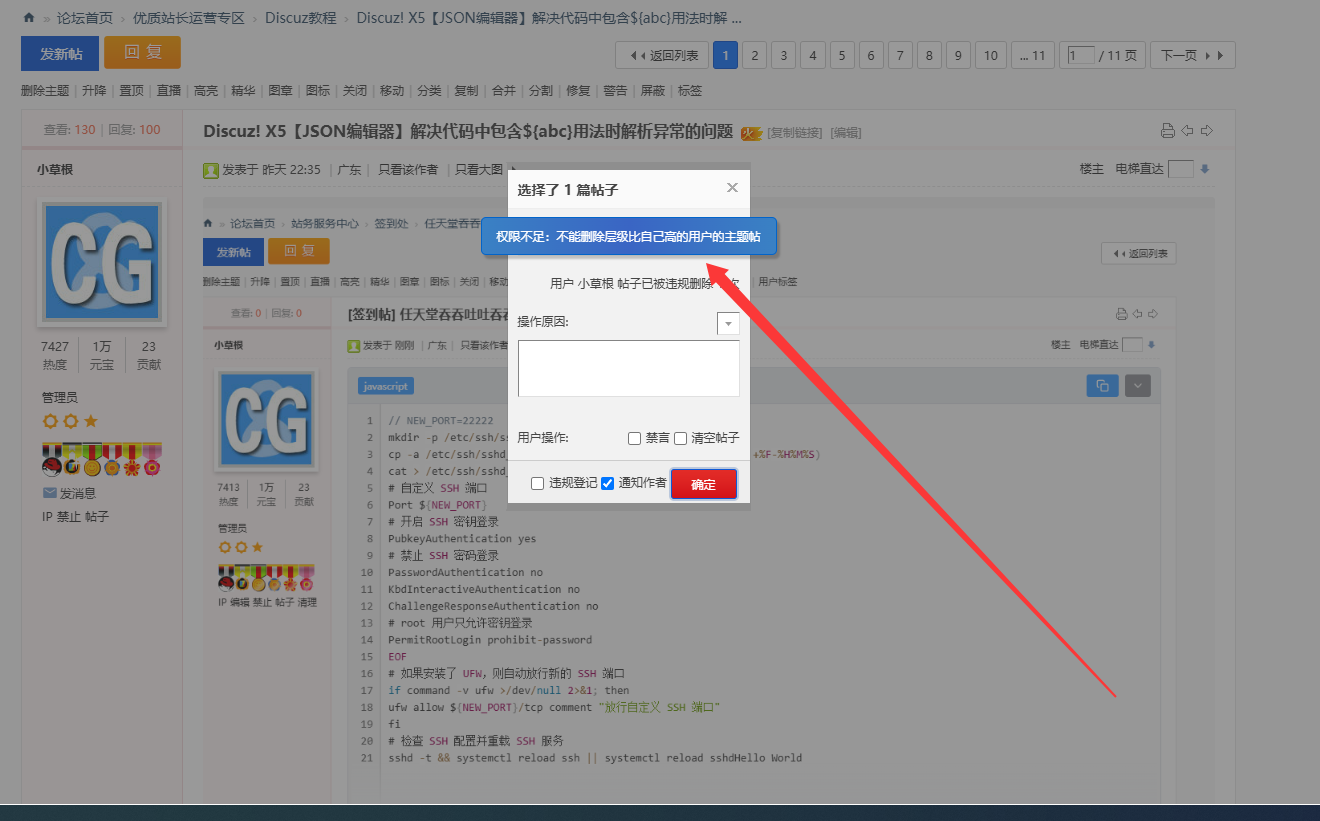Screen dimensions: 1320x821
Task: Click the 7427 热度 stat
Action: 55,356
